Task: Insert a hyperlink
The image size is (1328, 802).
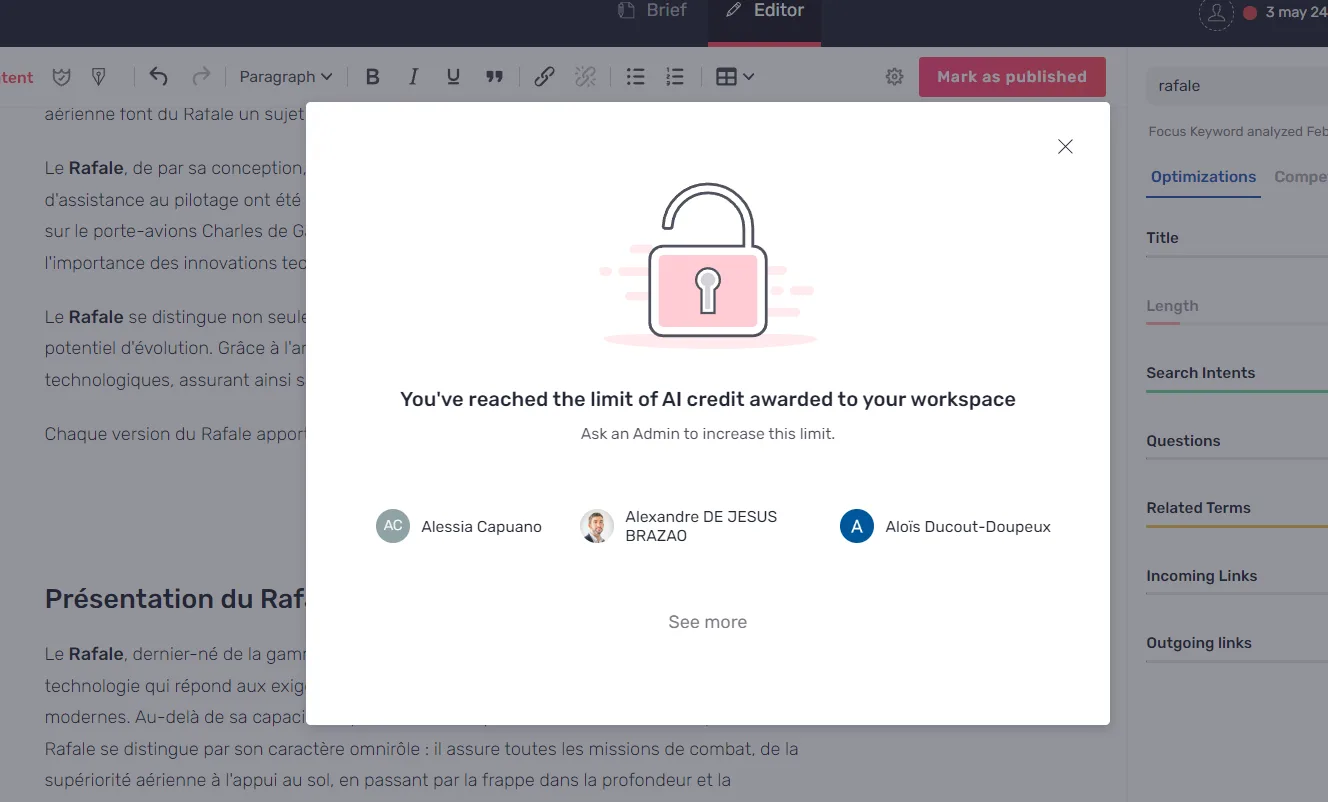Action: [x=544, y=77]
